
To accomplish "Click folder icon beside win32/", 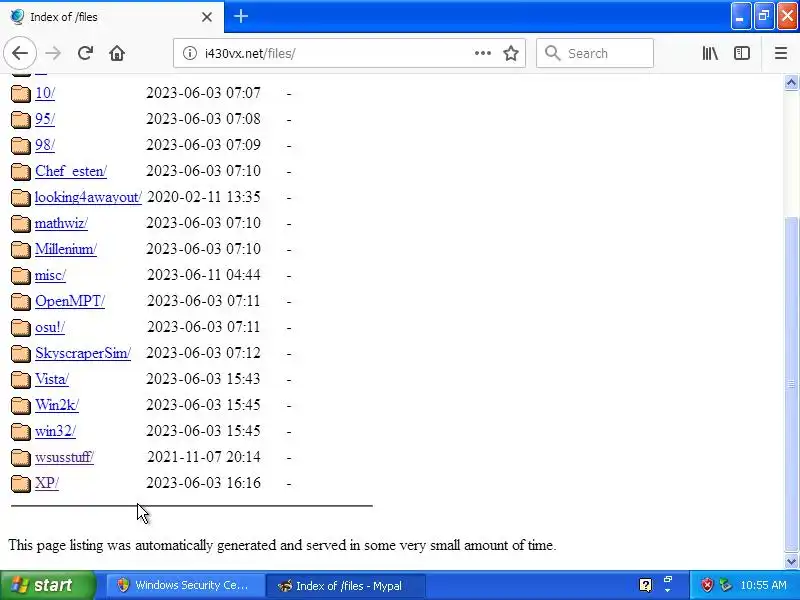I will tap(20, 432).
